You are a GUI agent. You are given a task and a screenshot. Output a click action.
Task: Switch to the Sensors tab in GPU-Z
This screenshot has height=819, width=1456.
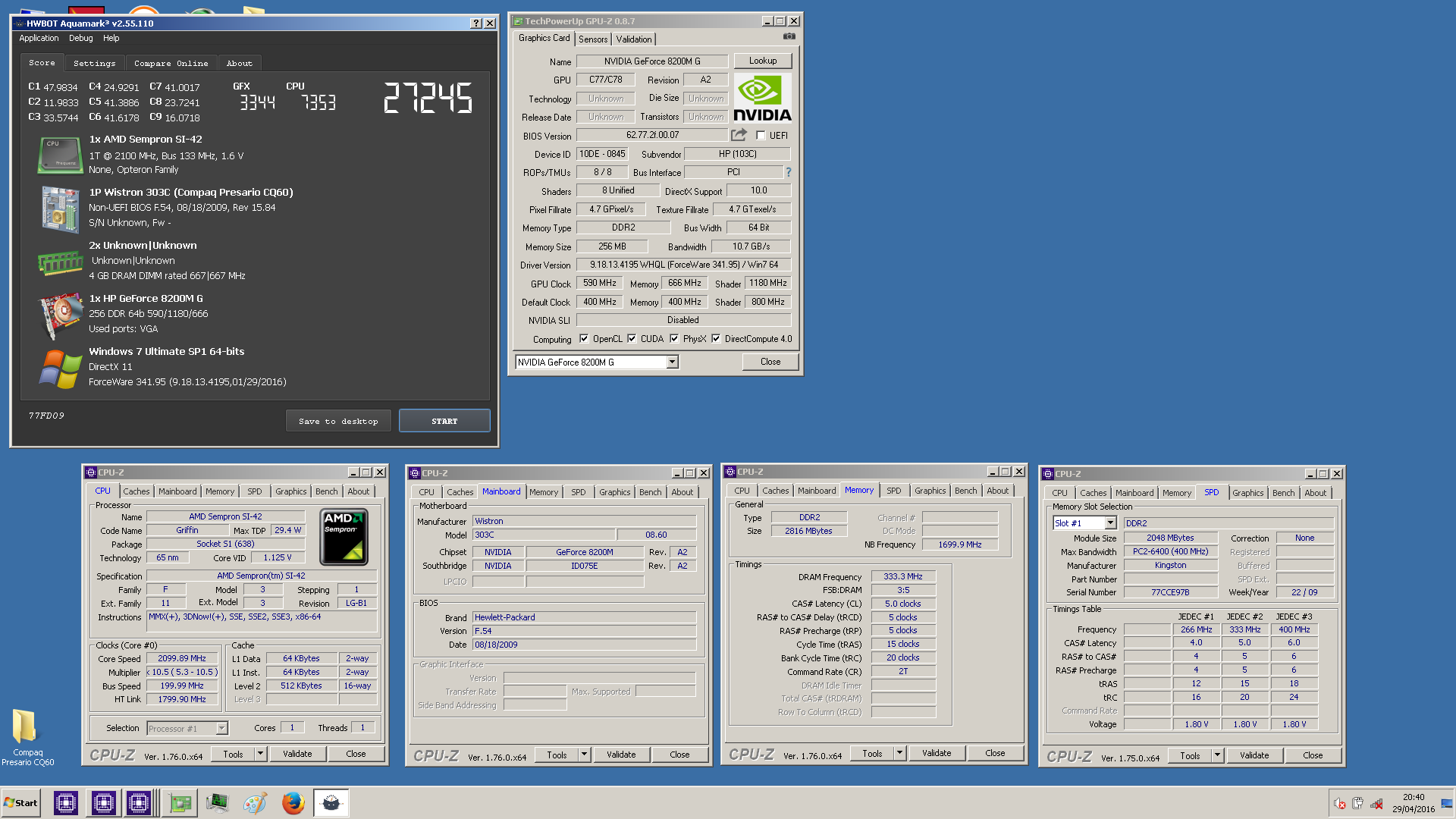(593, 39)
